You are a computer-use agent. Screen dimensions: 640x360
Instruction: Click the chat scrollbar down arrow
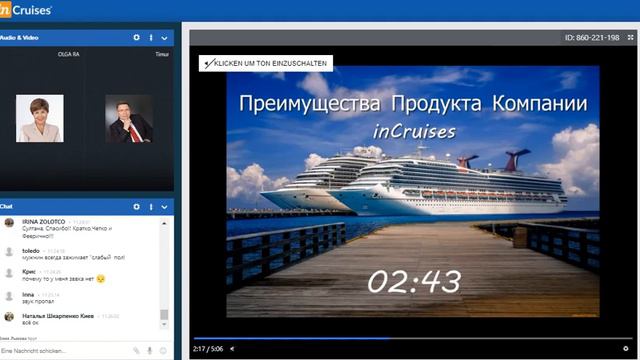pos(164,324)
